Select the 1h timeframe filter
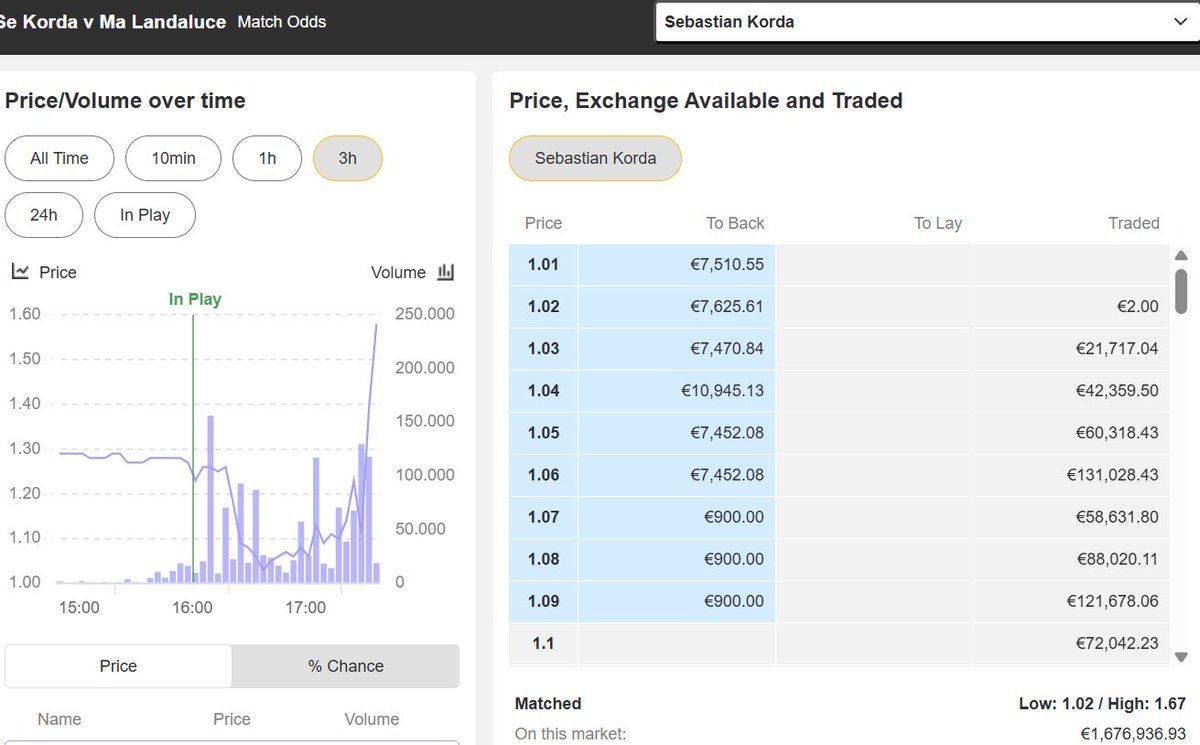The image size is (1200, 745). 267,158
